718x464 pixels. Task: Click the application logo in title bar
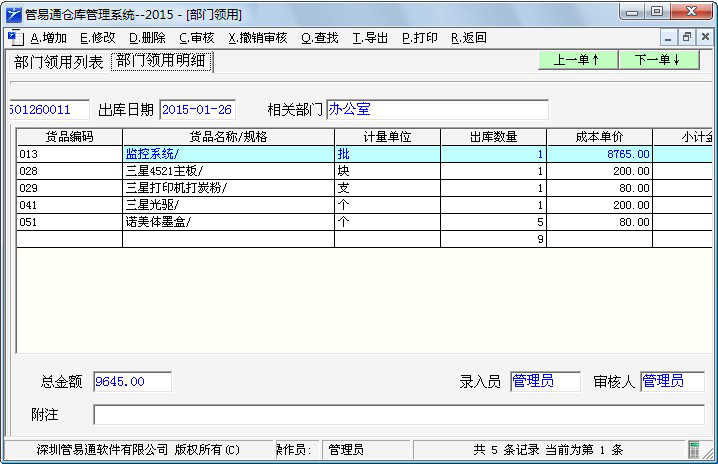pos(13,12)
